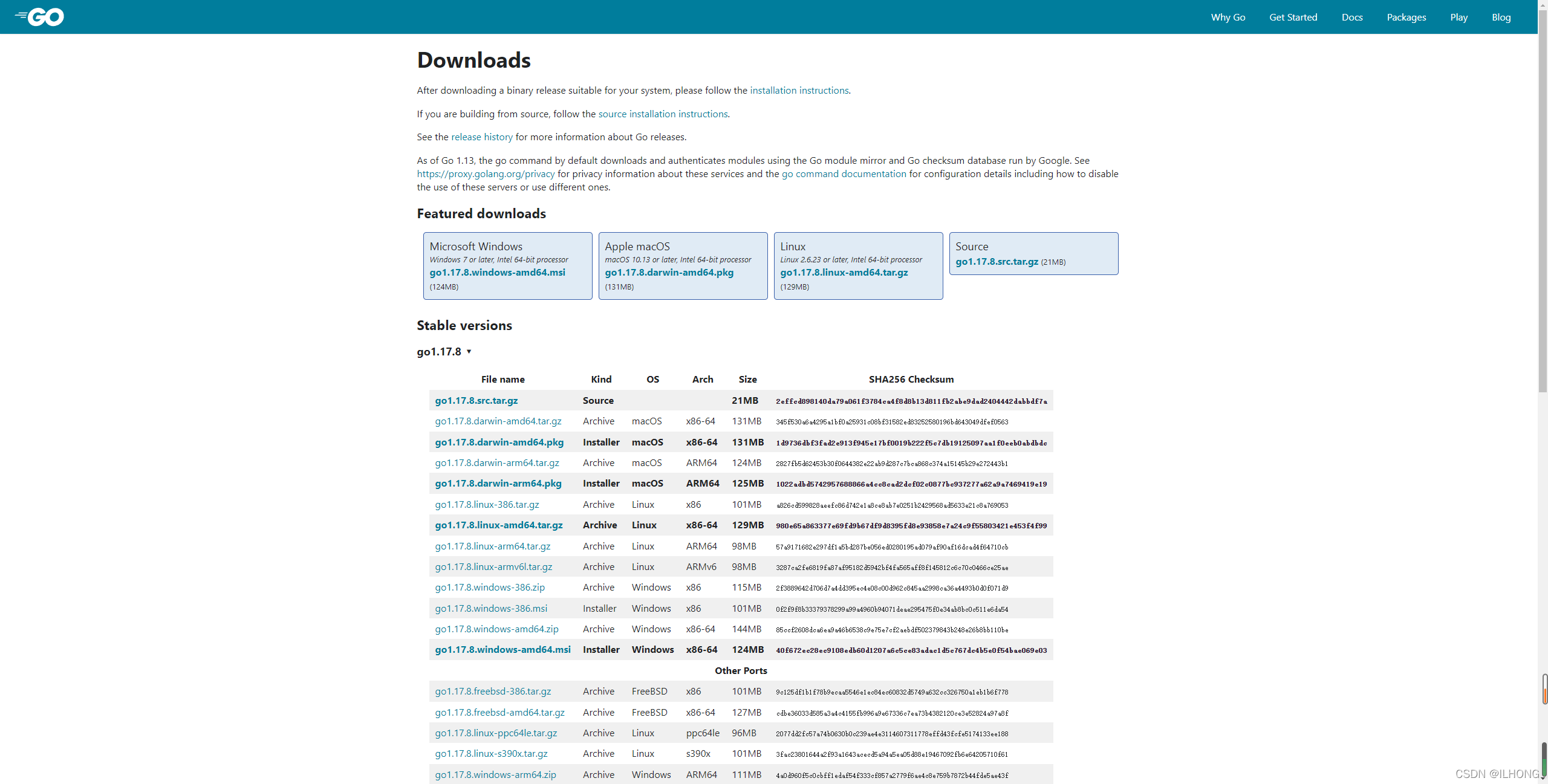
Task: Open the installation instructions link
Action: coord(799,91)
